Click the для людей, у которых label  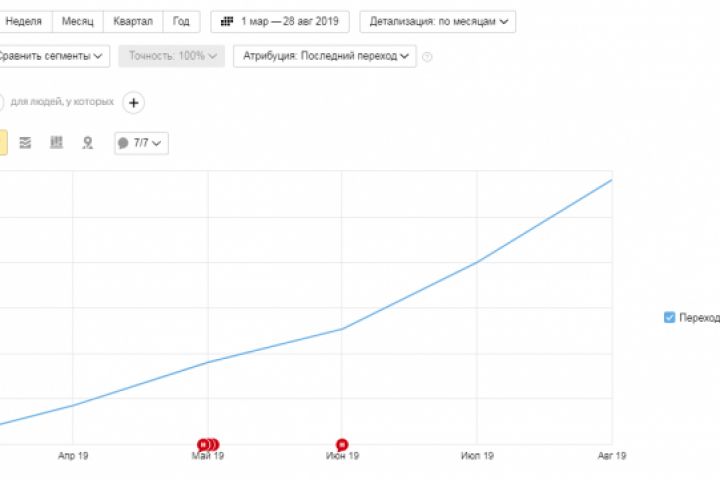(x=62, y=102)
